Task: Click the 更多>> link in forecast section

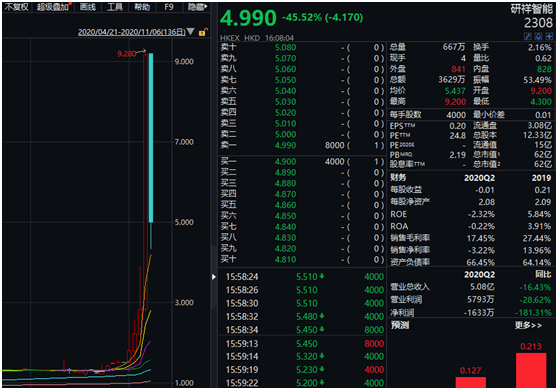Action: click(x=528, y=325)
